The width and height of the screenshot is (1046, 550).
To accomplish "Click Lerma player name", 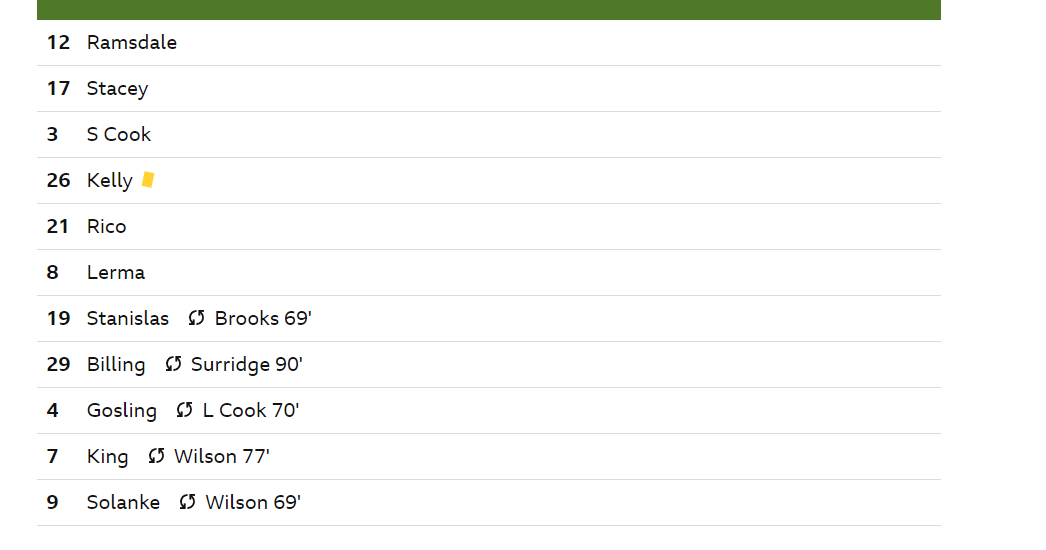I will coord(116,272).
